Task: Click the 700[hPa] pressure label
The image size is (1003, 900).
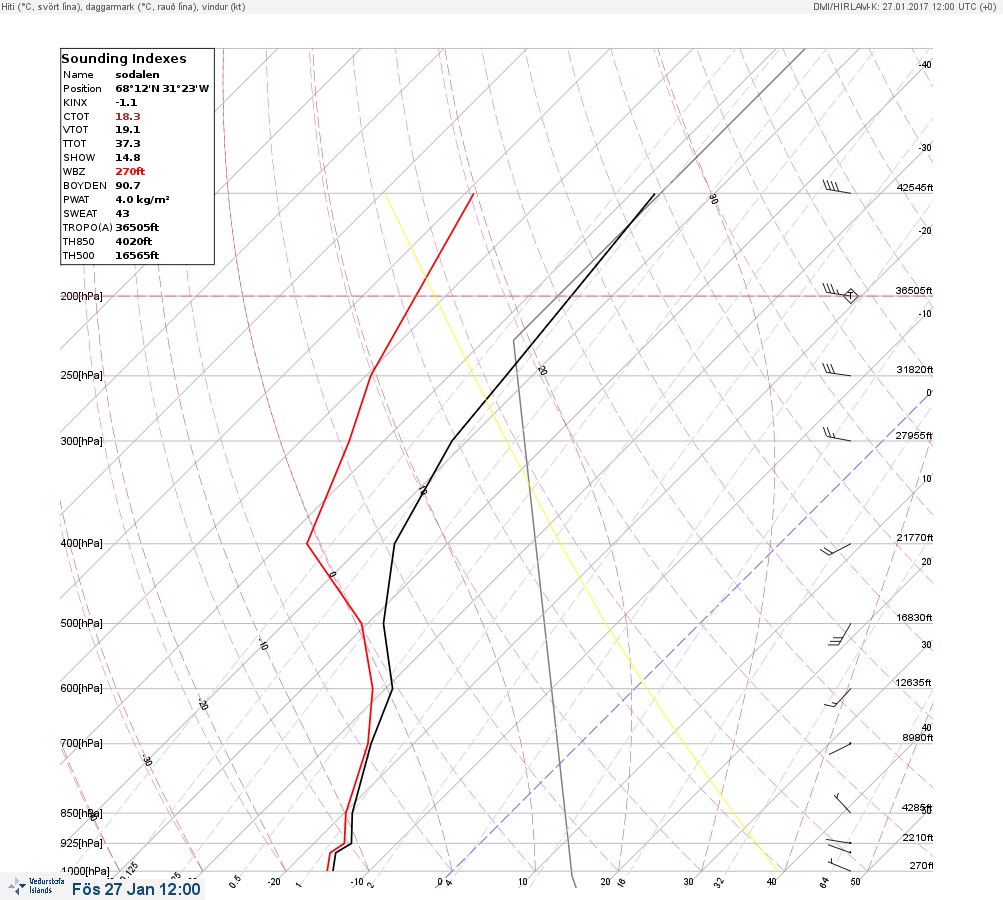Action: pyautogui.click(x=81, y=743)
